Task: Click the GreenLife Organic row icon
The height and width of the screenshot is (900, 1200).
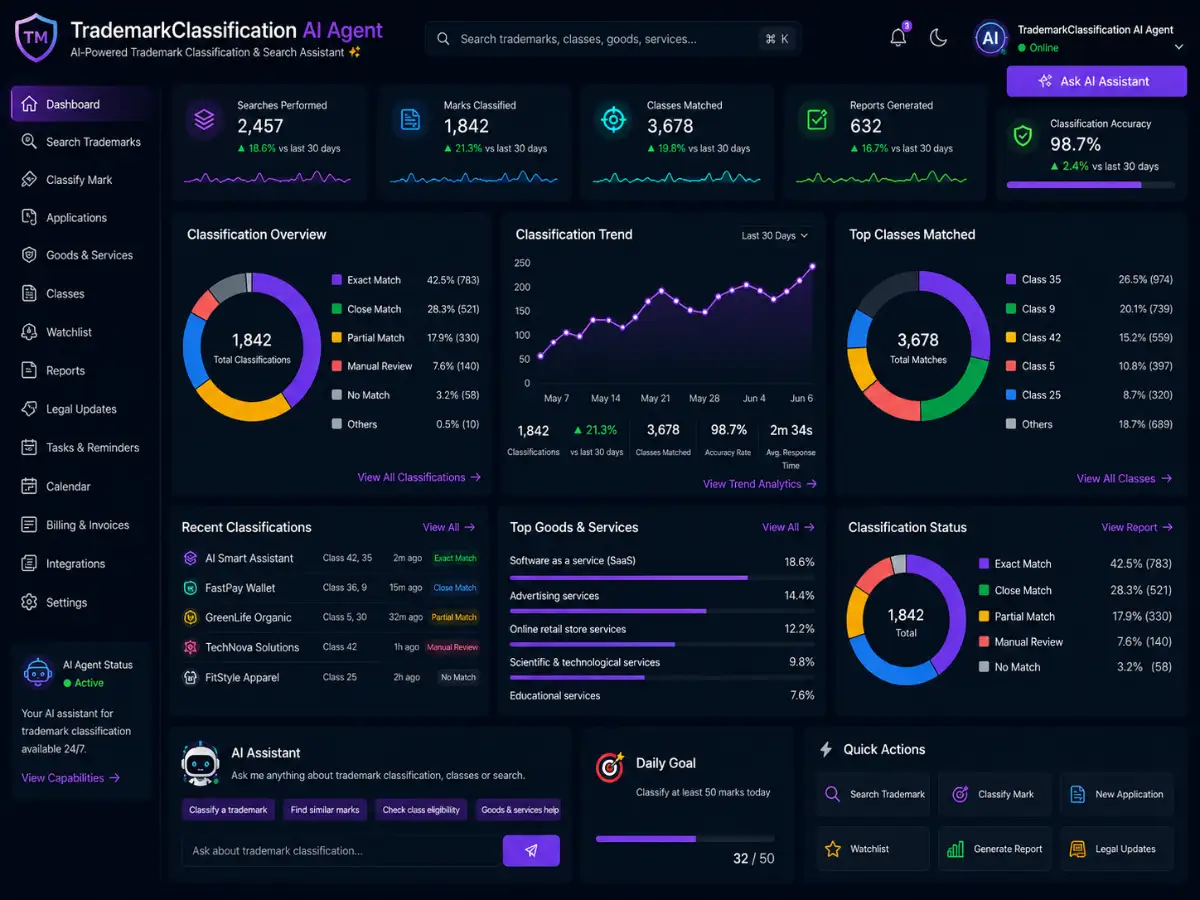Action: (x=190, y=617)
